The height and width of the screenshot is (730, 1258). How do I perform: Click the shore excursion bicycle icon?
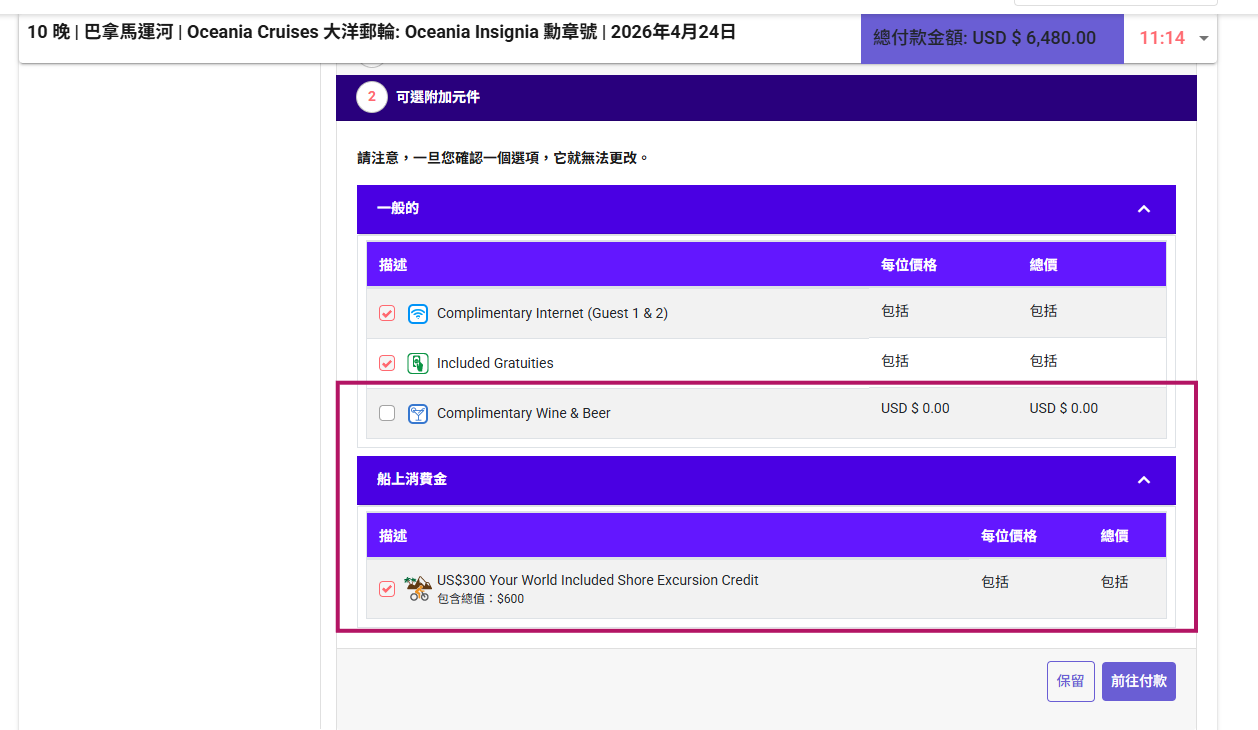click(418, 588)
